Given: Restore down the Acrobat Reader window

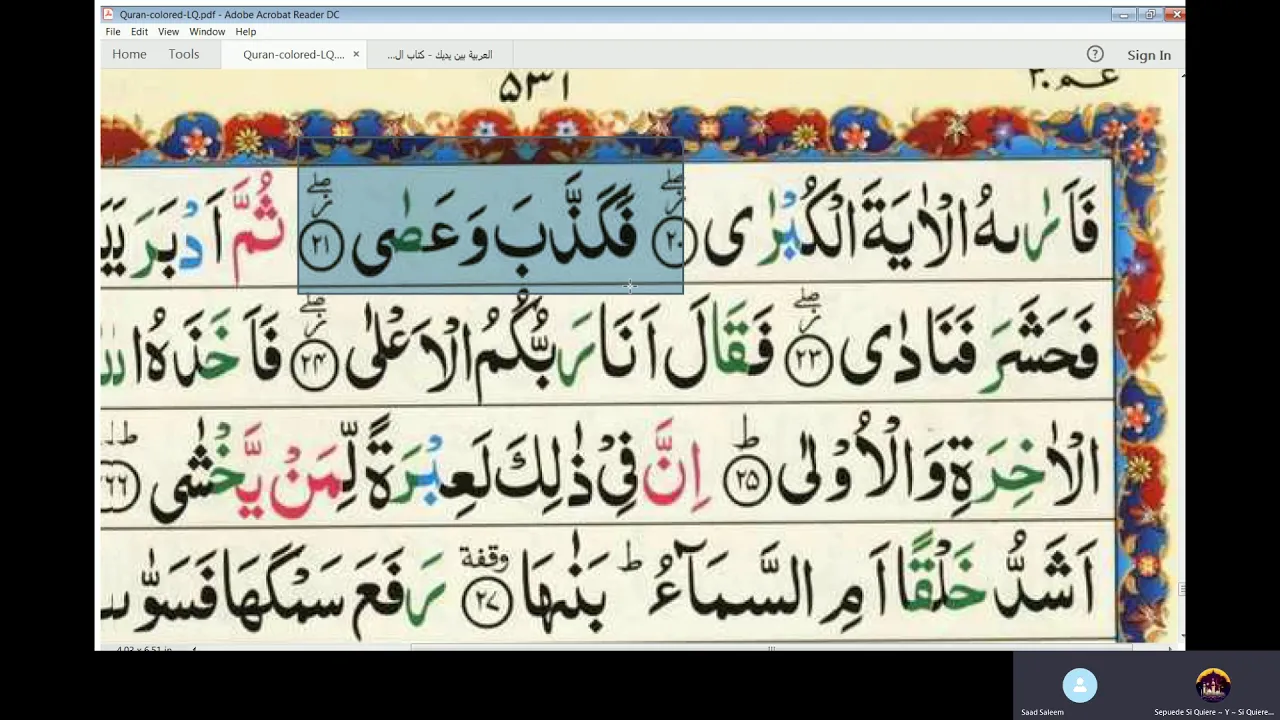Looking at the screenshot, I should [1150, 14].
